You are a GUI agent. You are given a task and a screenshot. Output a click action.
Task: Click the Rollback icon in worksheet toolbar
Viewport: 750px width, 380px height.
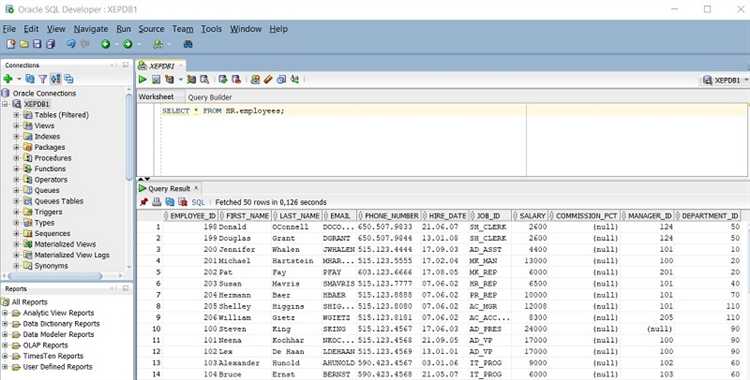(x=236, y=79)
